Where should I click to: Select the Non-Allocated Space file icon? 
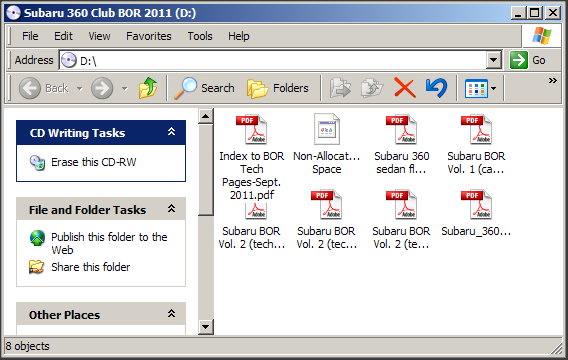click(x=327, y=129)
